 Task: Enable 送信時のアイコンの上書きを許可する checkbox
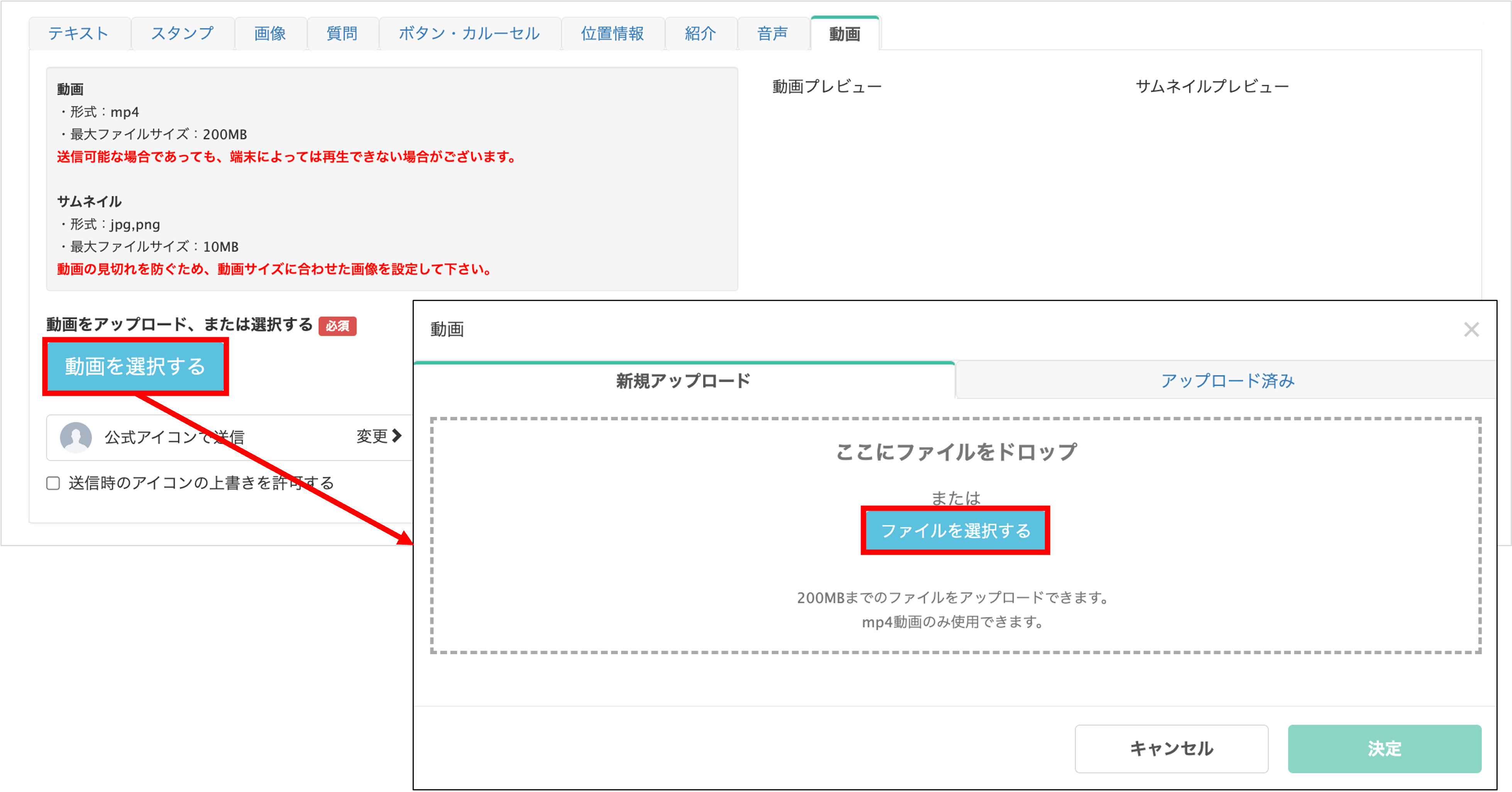click(x=53, y=483)
